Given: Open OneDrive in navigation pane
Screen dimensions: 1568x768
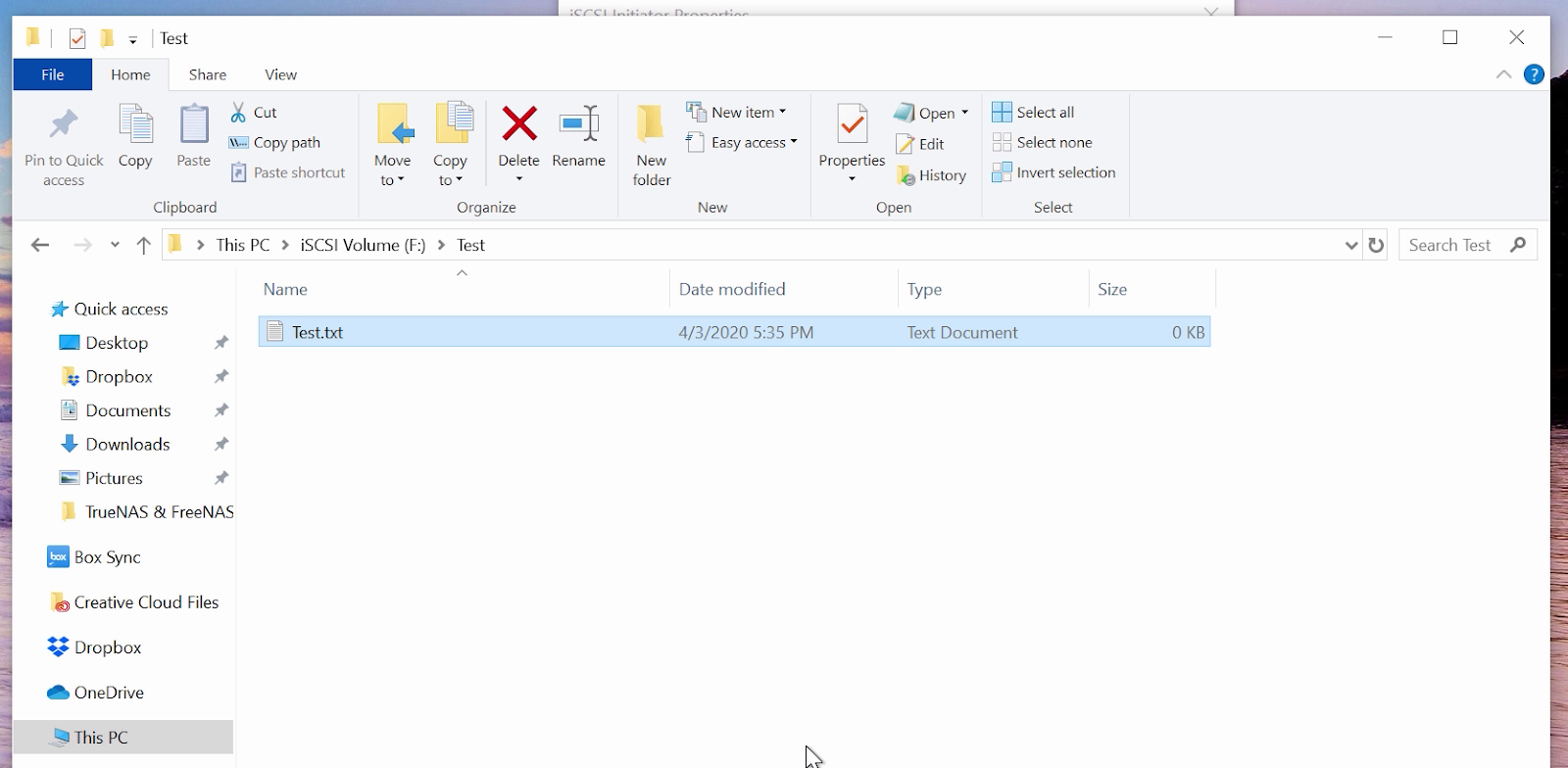Looking at the screenshot, I should [x=95, y=693].
